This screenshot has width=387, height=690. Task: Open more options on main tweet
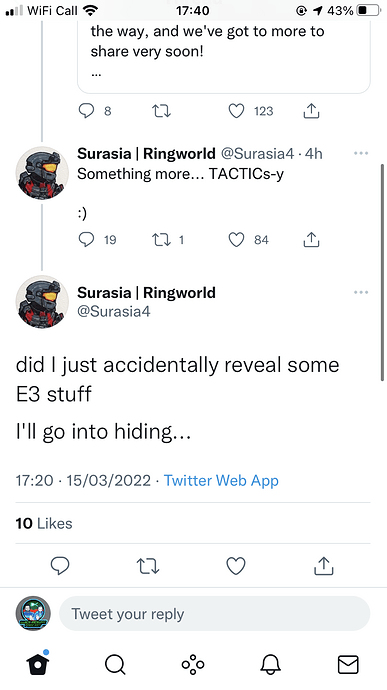point(361,292)
